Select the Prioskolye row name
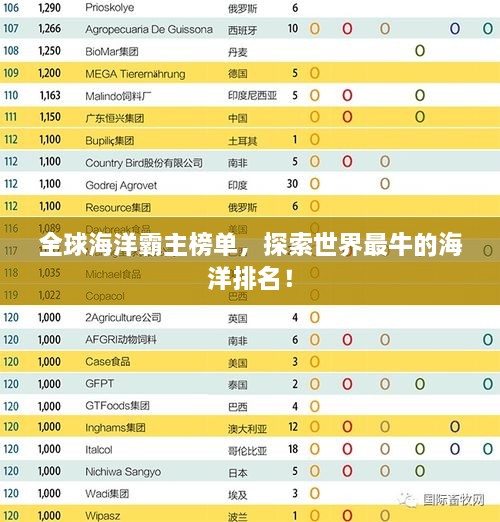This screenshot has width=500, height=522. point(110,7)
